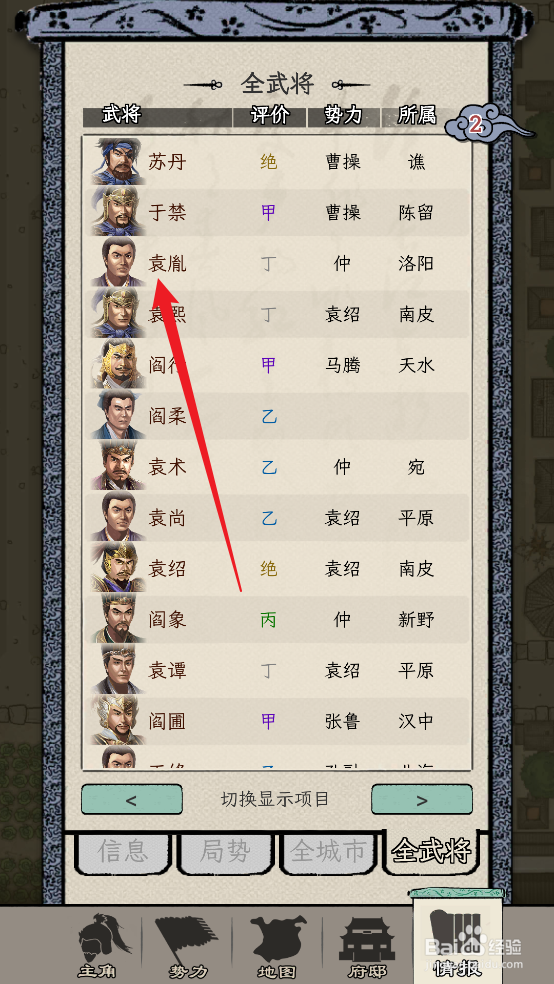
Task: Click the next display item arrow button
Action: [x=422, y=800]
